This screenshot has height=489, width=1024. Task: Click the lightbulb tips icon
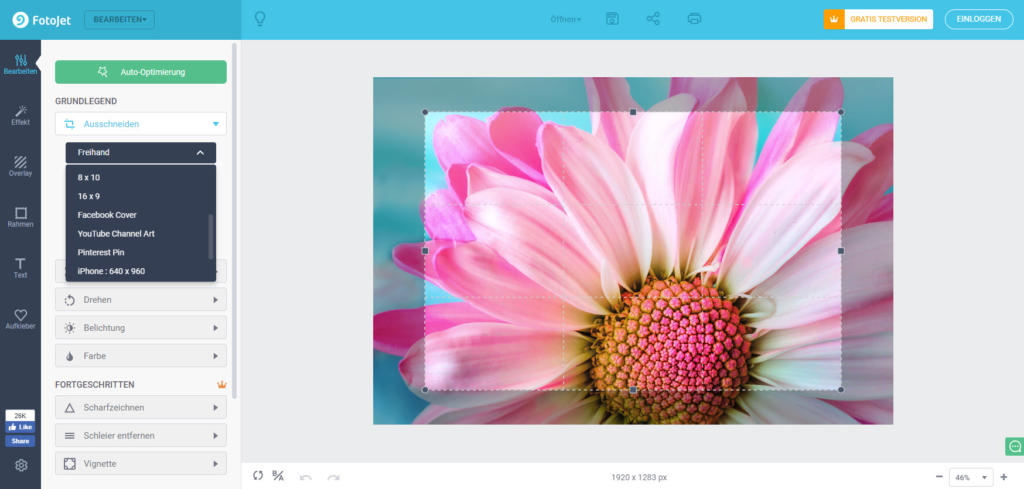click(260, 19)
